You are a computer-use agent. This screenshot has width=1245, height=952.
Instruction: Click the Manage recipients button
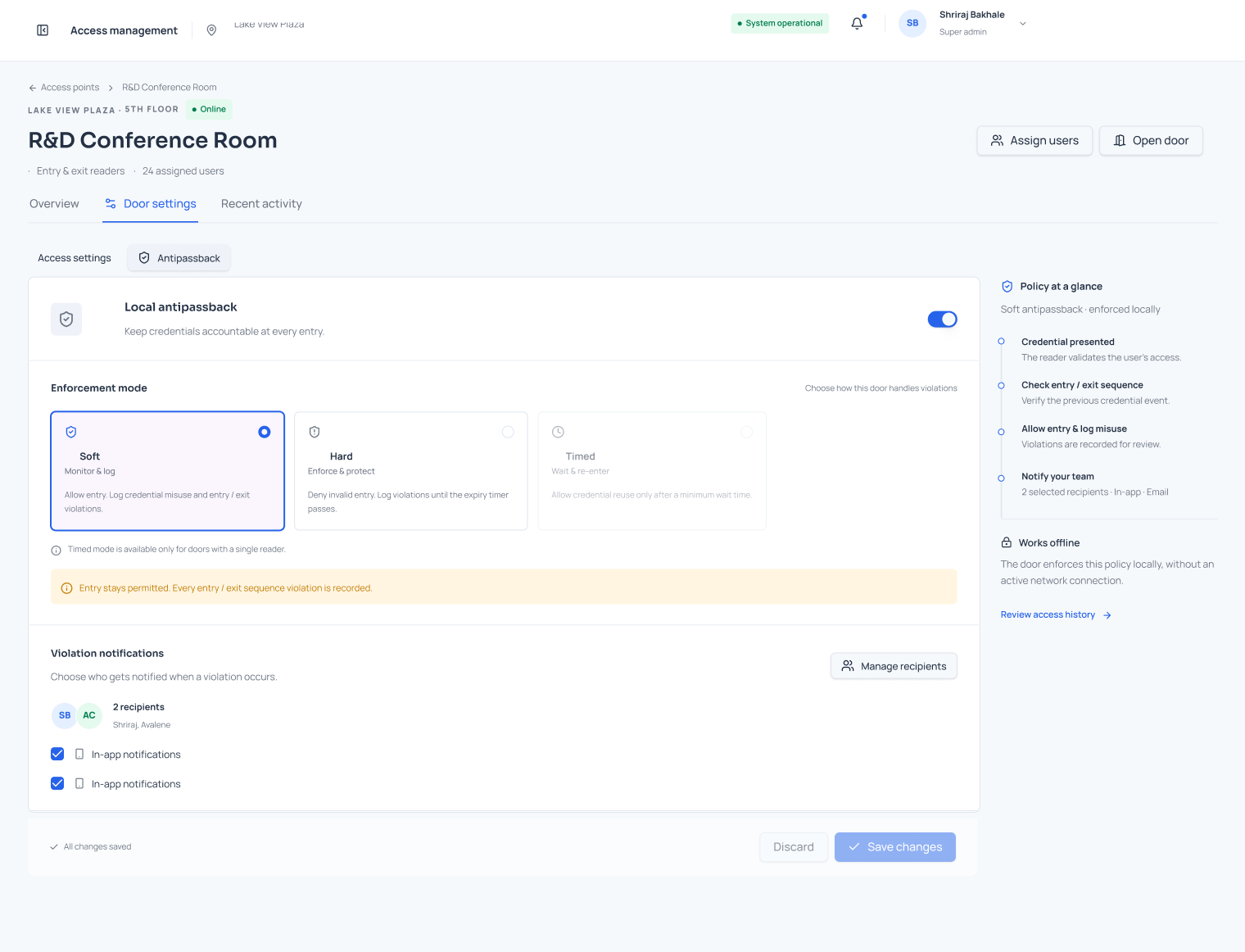(894, 666)
